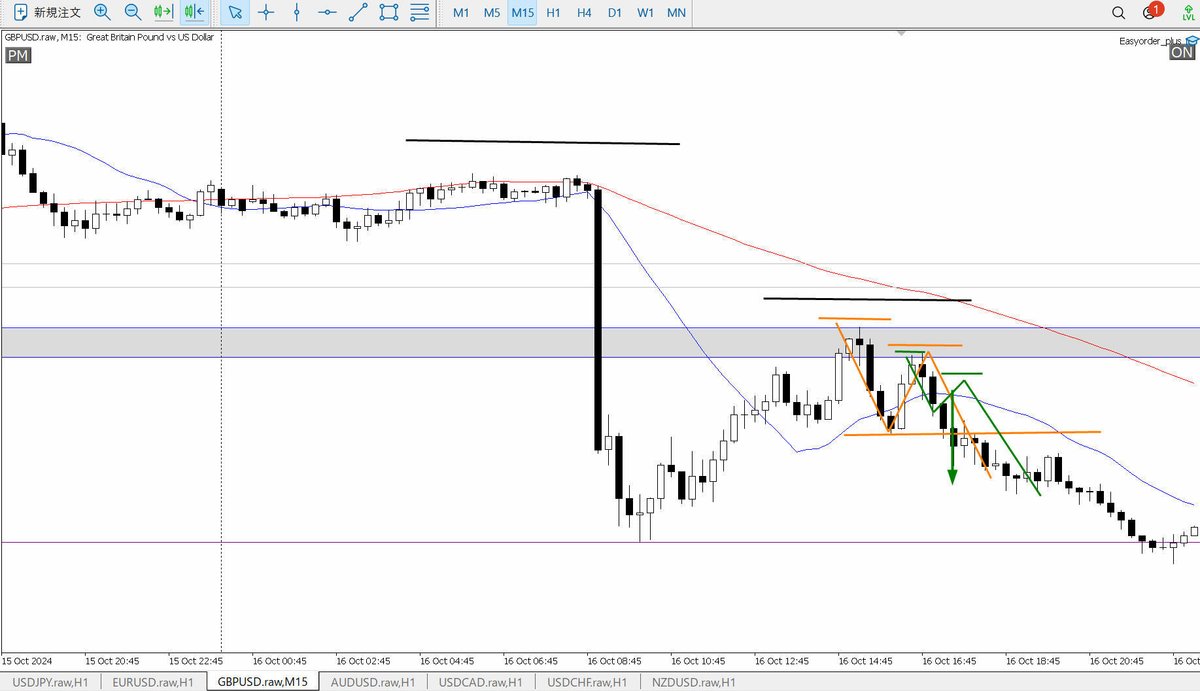Screen dimensions: 1200x691
Task: Switch chart to D1 daily timeframe
Action: 615,12
